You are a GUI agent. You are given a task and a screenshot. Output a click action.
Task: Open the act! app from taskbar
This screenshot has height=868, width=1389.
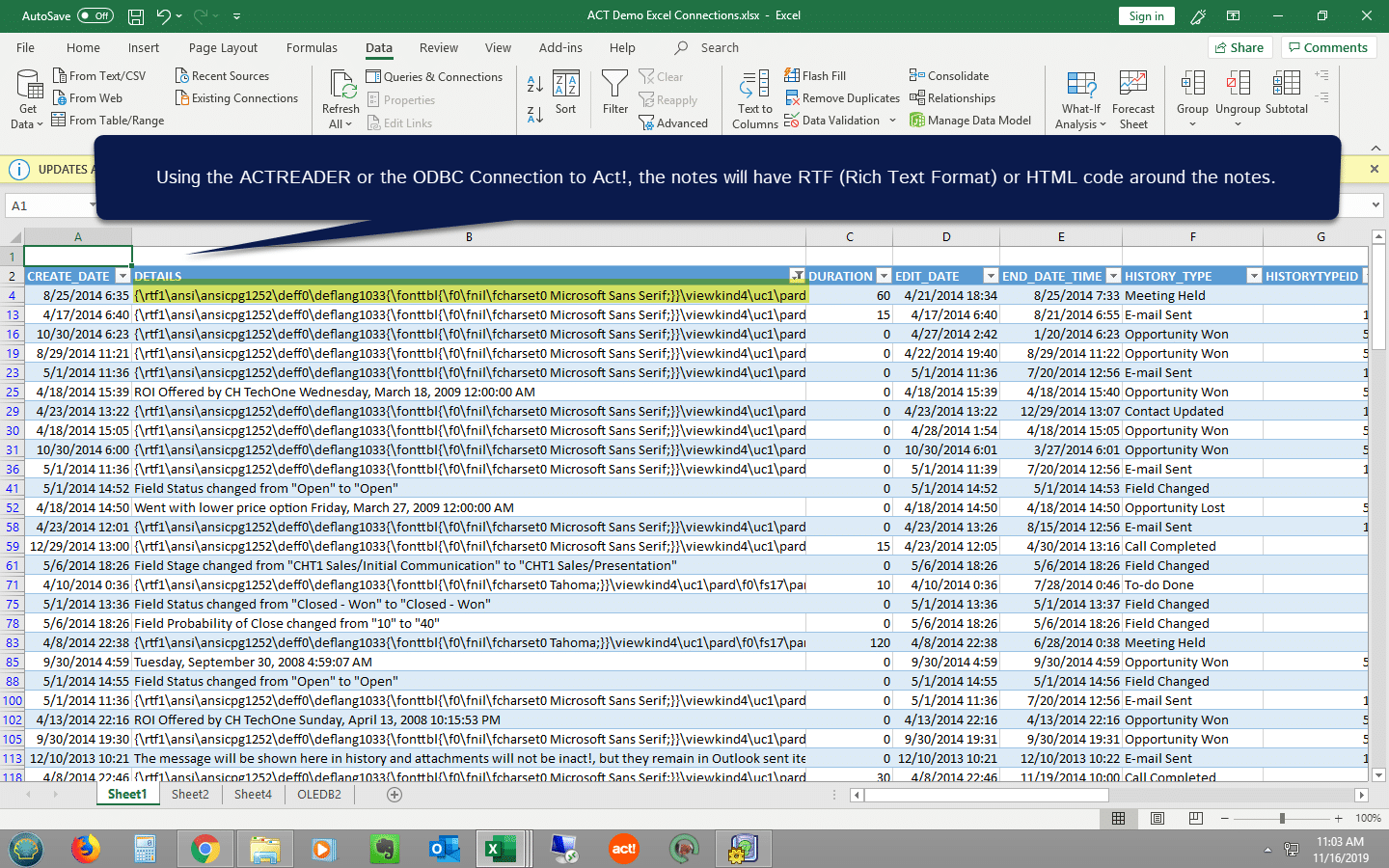(623, 849)
